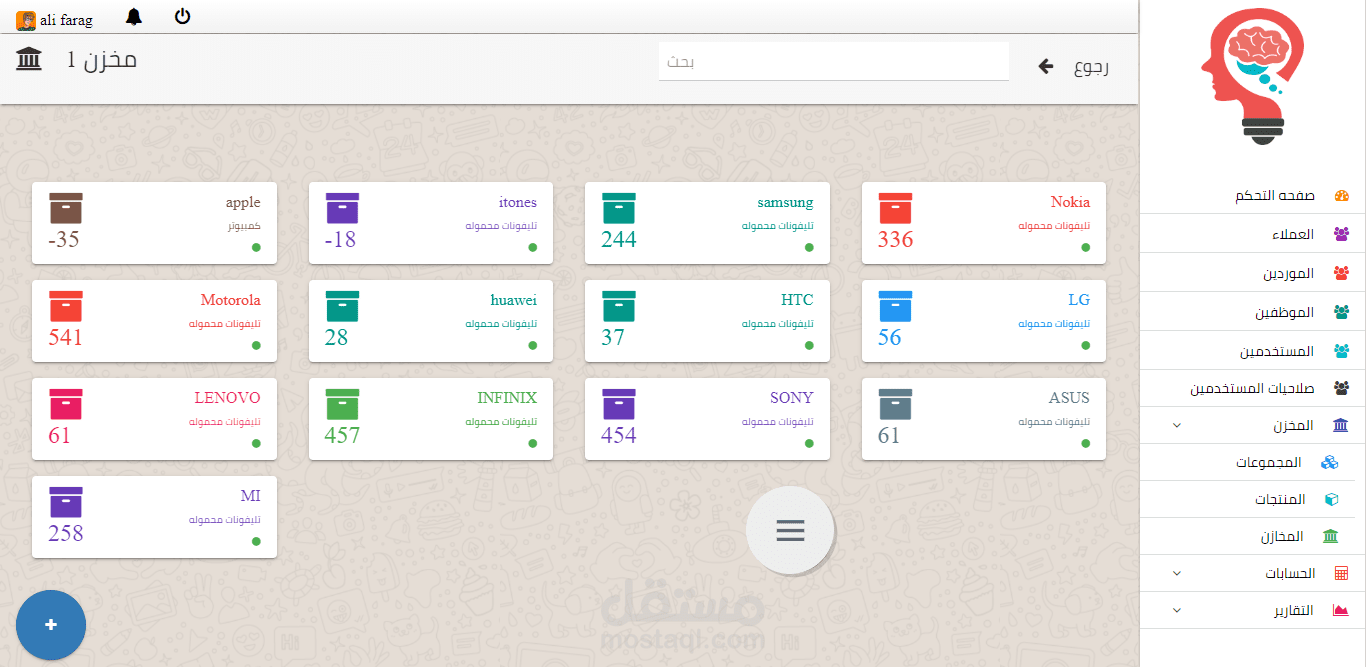Image resolution: width=1366 pixels, height=667 pixels.
Task: Click the chart icon beside التقارير
Action: click(1341, 610)
